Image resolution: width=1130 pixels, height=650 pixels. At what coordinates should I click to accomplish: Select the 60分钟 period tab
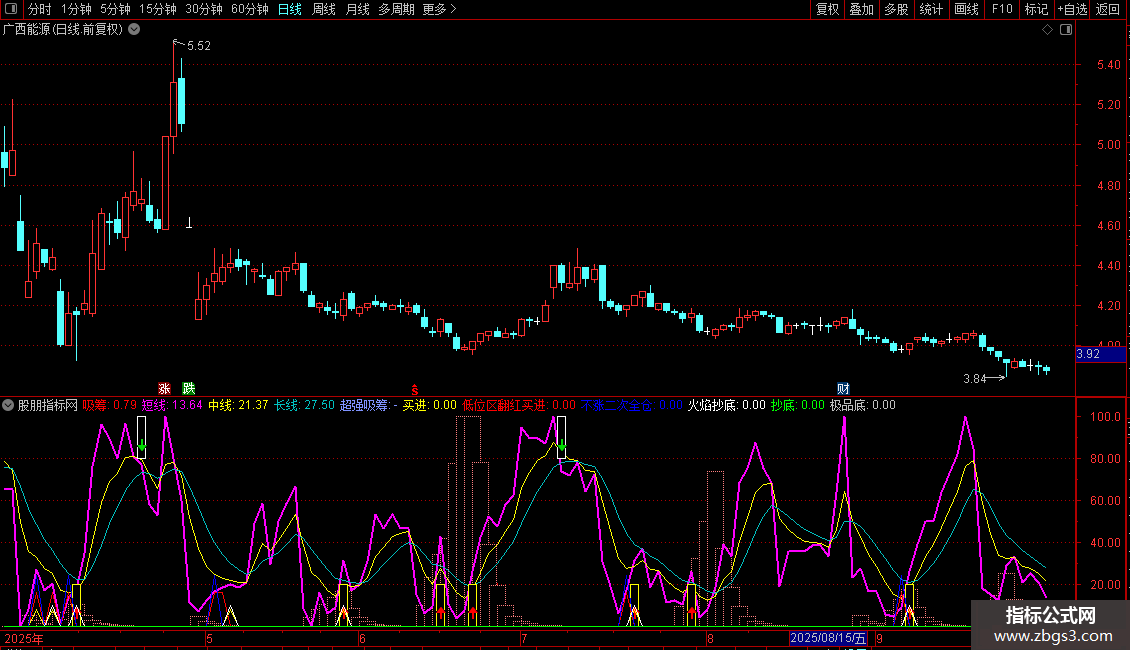tap(250, 9)
